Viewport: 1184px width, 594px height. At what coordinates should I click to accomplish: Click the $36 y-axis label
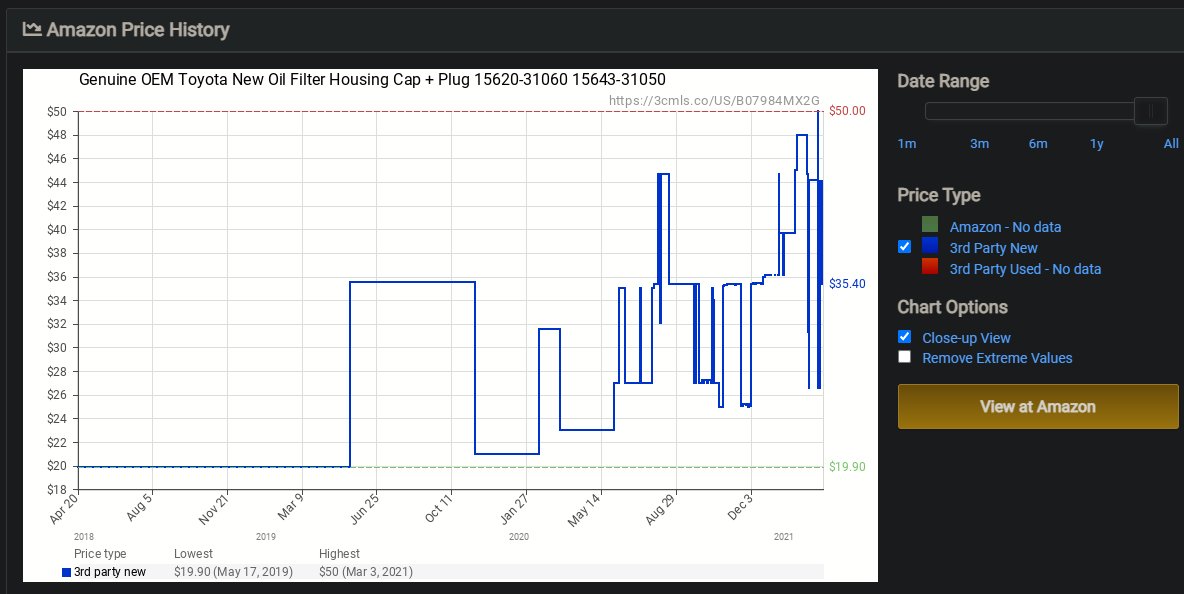[x=59, y=277]
